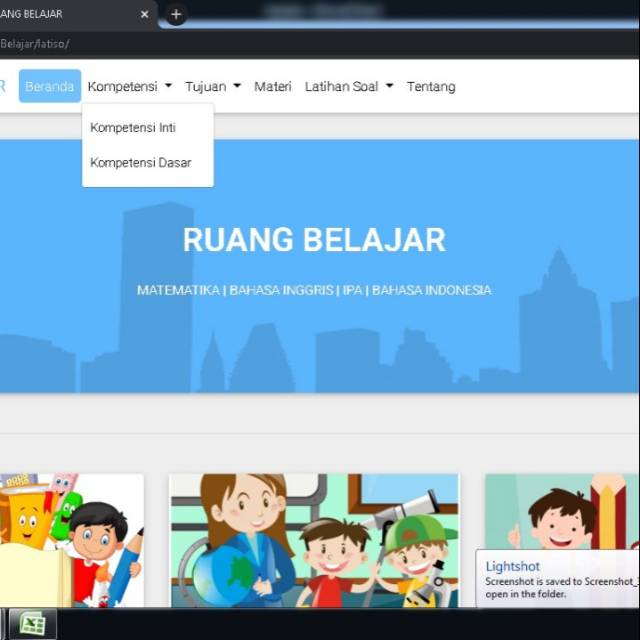Click the MATEMATIKA subjects line in banner
Screen dimensions: 640x640
[313, 290]
